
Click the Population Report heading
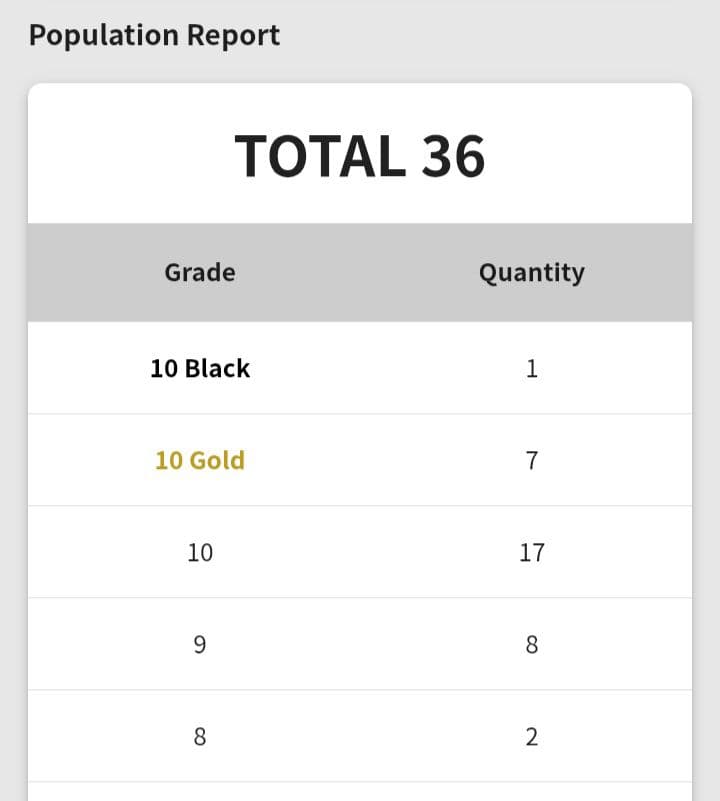pyautogui.click(x=154, y=36)
